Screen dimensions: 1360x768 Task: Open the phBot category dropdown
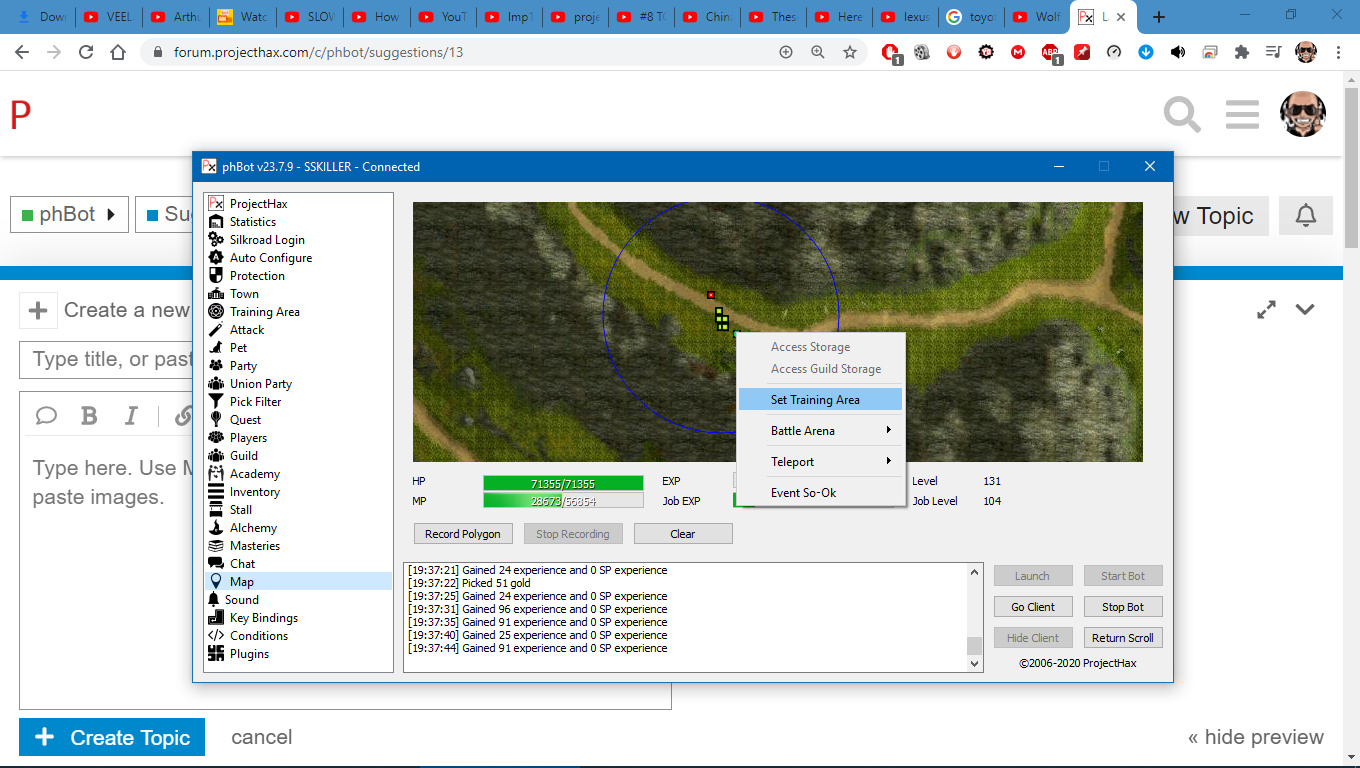[69, 215]
